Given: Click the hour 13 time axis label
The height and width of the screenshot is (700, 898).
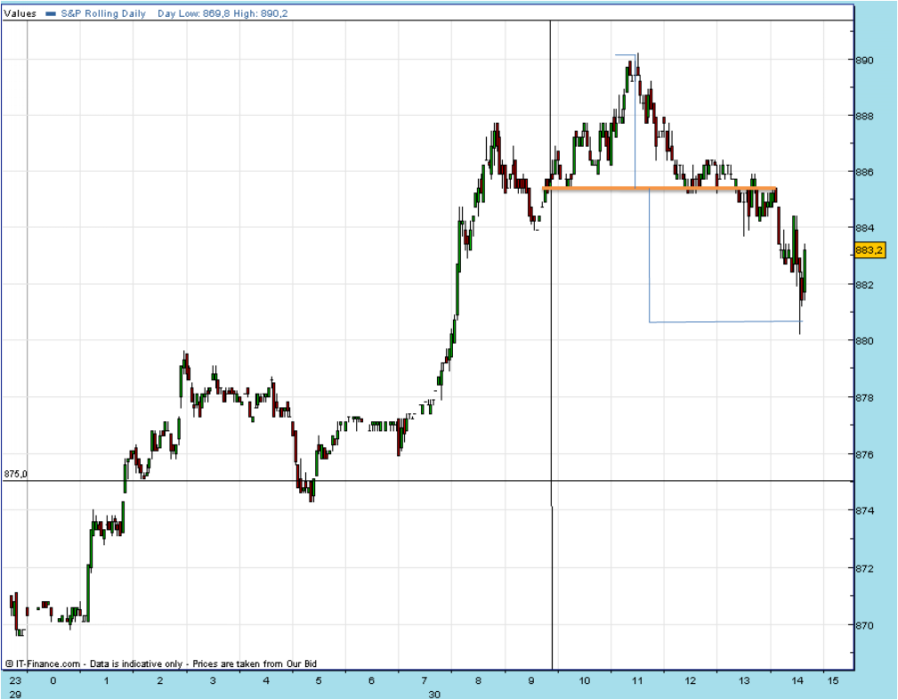Looking at the screenshot, I should pos(744,681).
